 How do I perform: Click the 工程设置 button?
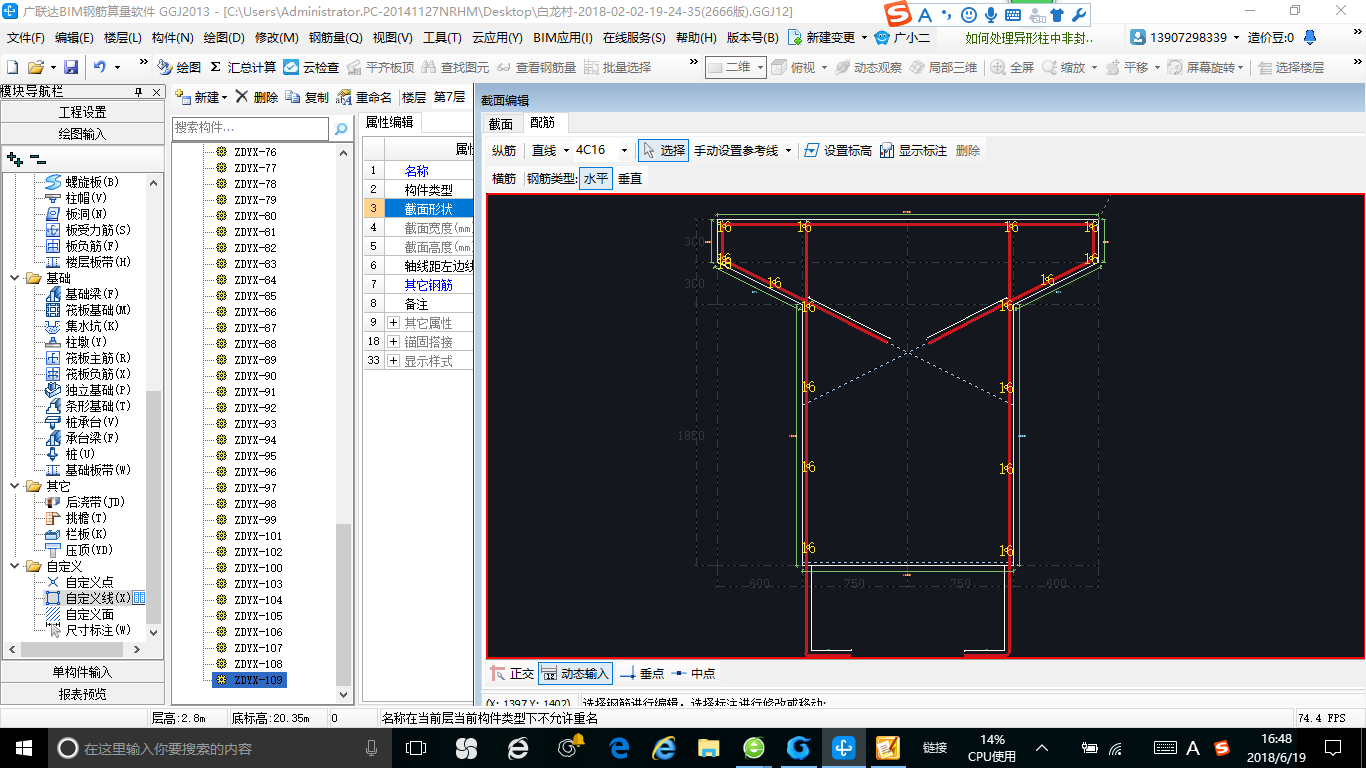pos(82,112)
